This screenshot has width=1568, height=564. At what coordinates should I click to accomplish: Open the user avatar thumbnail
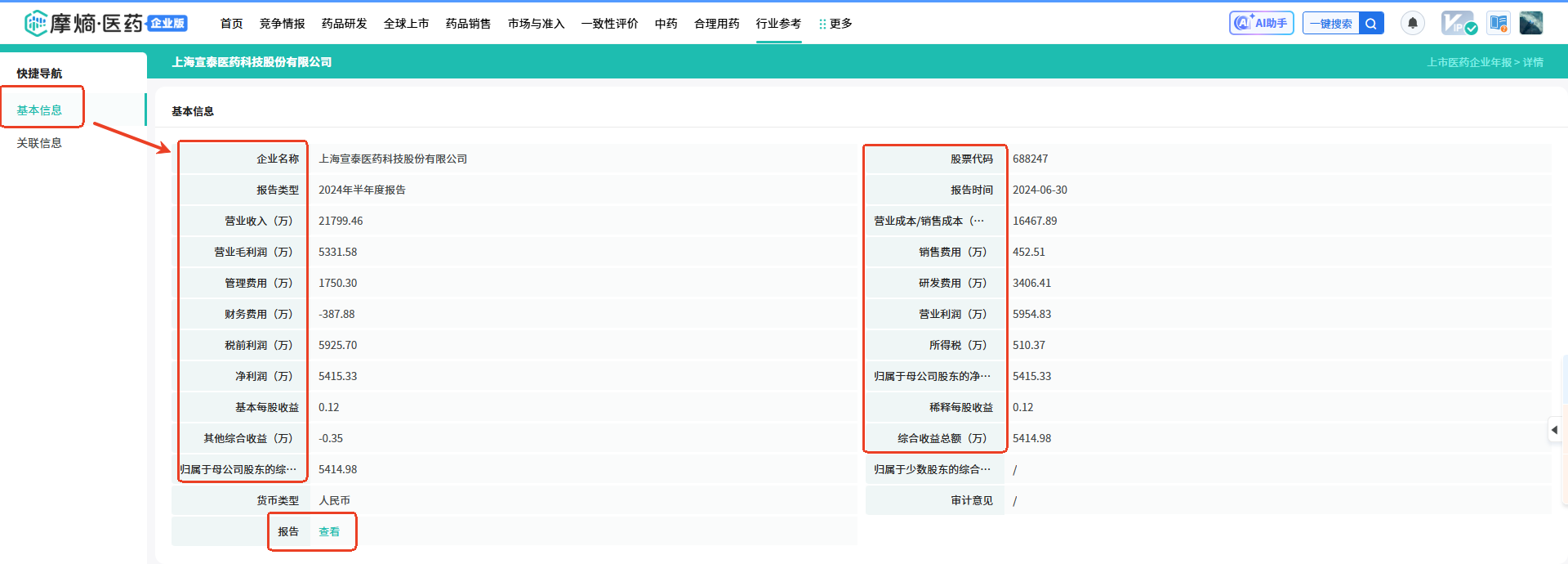[1531, 23]
